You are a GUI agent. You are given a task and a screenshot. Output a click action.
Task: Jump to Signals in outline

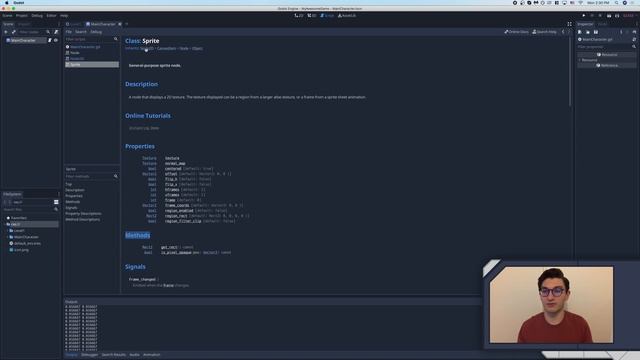click(x=71, y=208)
